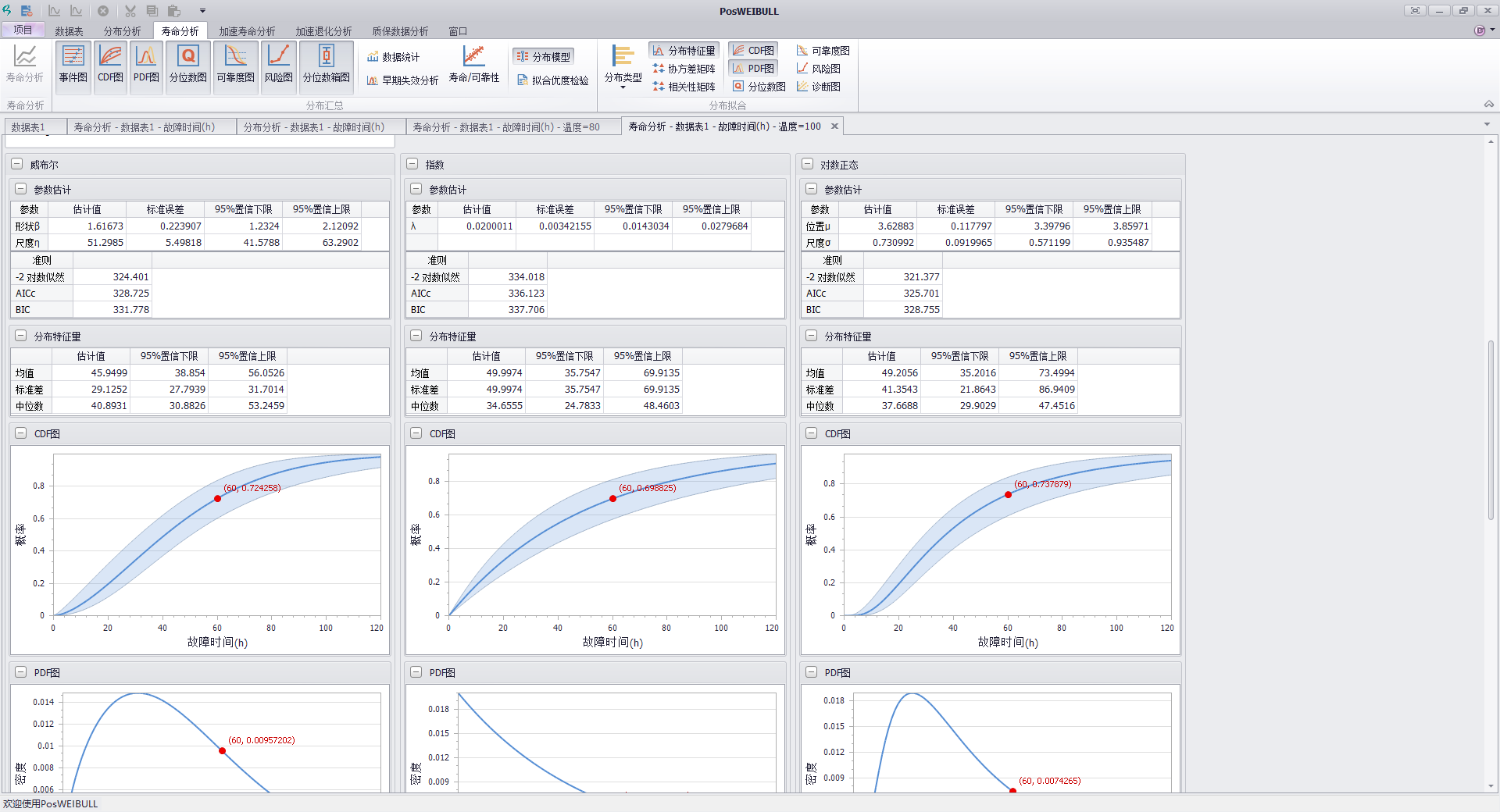
Task: Click the 寿命/可靠性 ribbon icon
Action: tap(473, 64)
